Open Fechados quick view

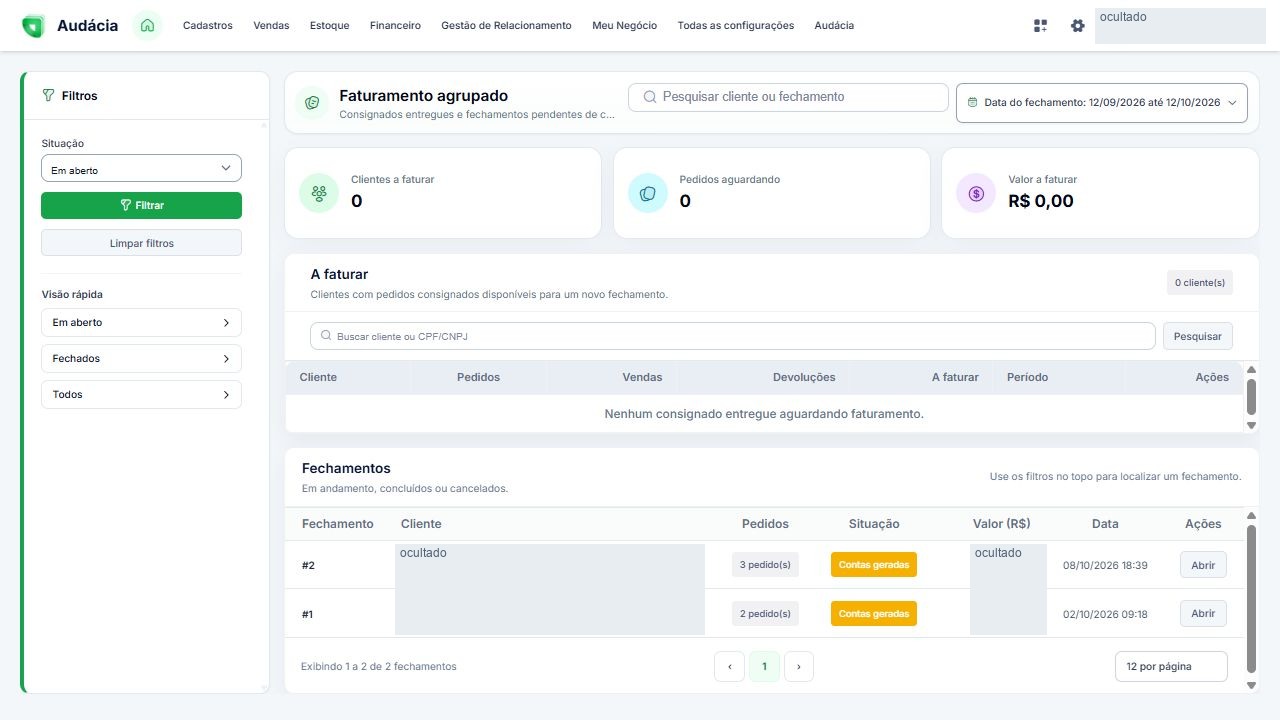141,359
